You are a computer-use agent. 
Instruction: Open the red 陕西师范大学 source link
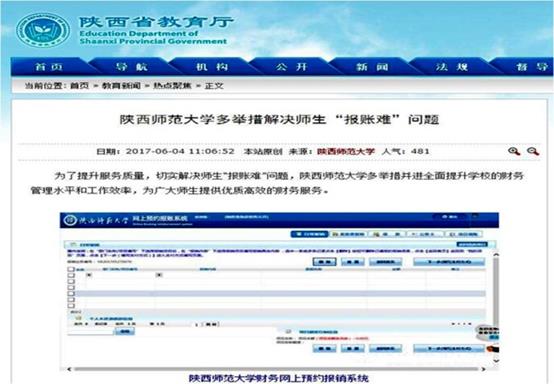click(x=346, y=152)
